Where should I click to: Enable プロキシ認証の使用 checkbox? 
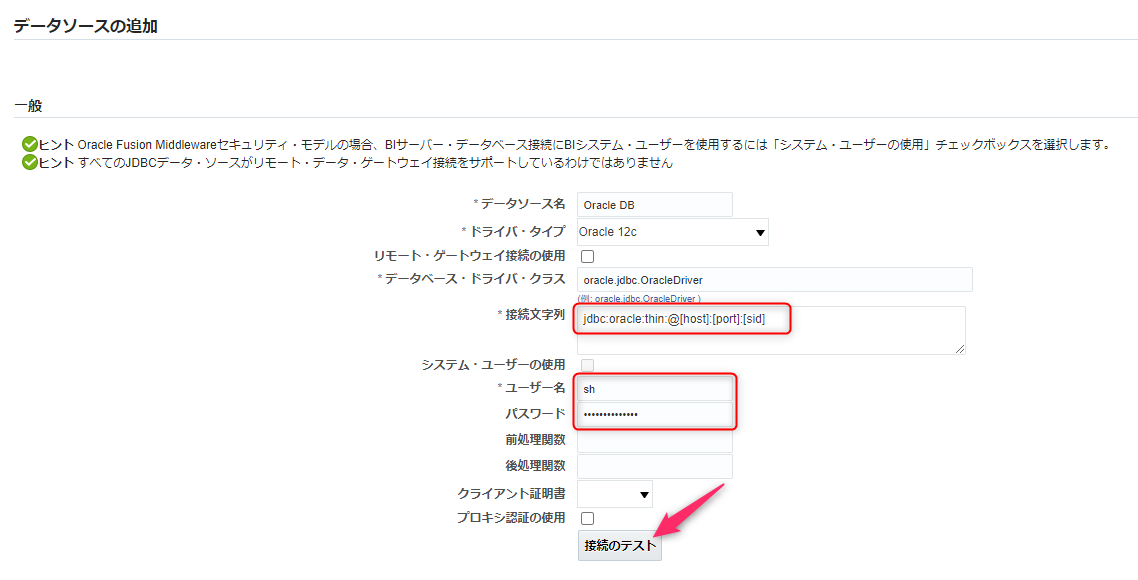(588, 518)
